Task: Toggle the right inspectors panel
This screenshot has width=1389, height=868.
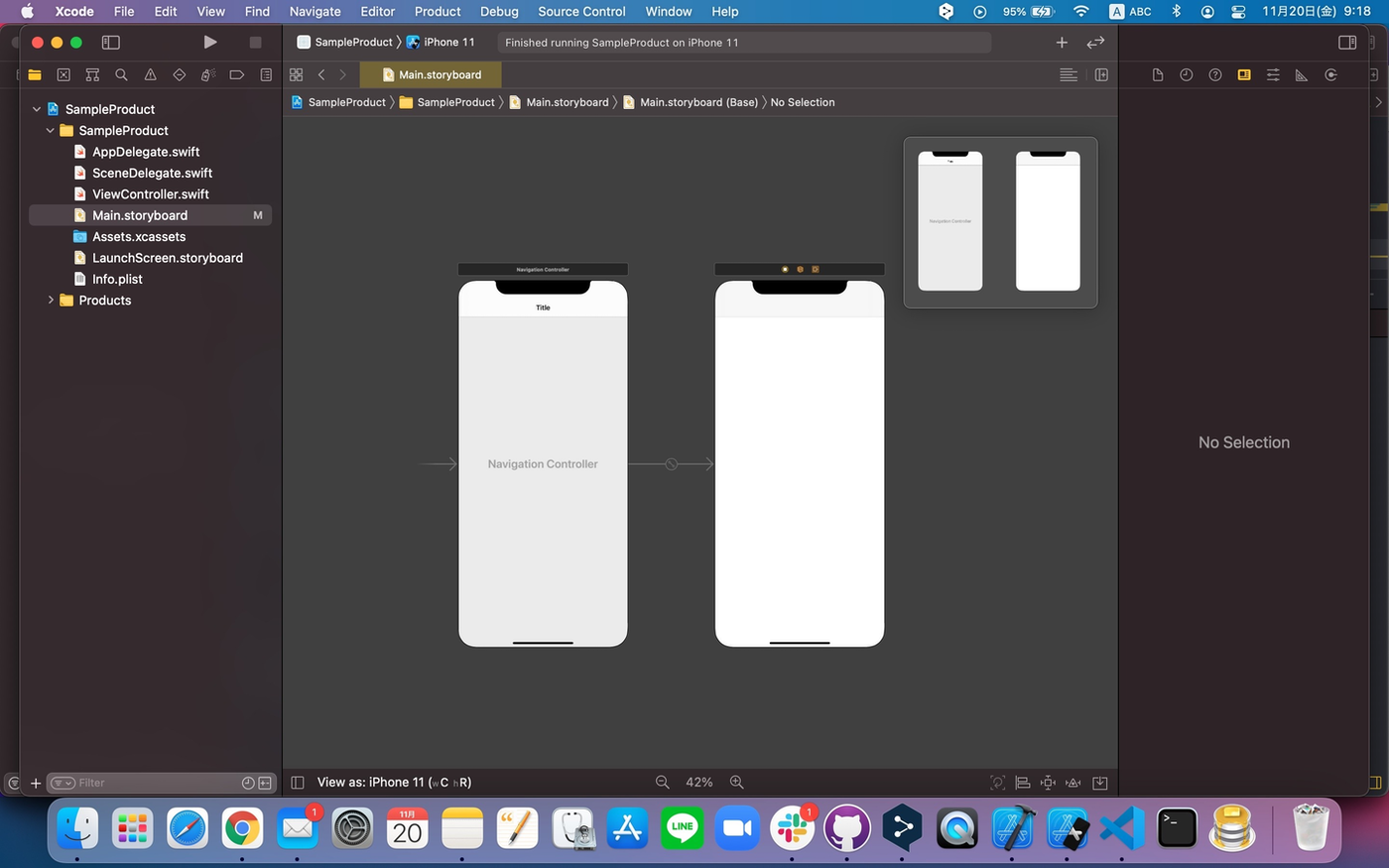Action: (x=1346, y=42)
